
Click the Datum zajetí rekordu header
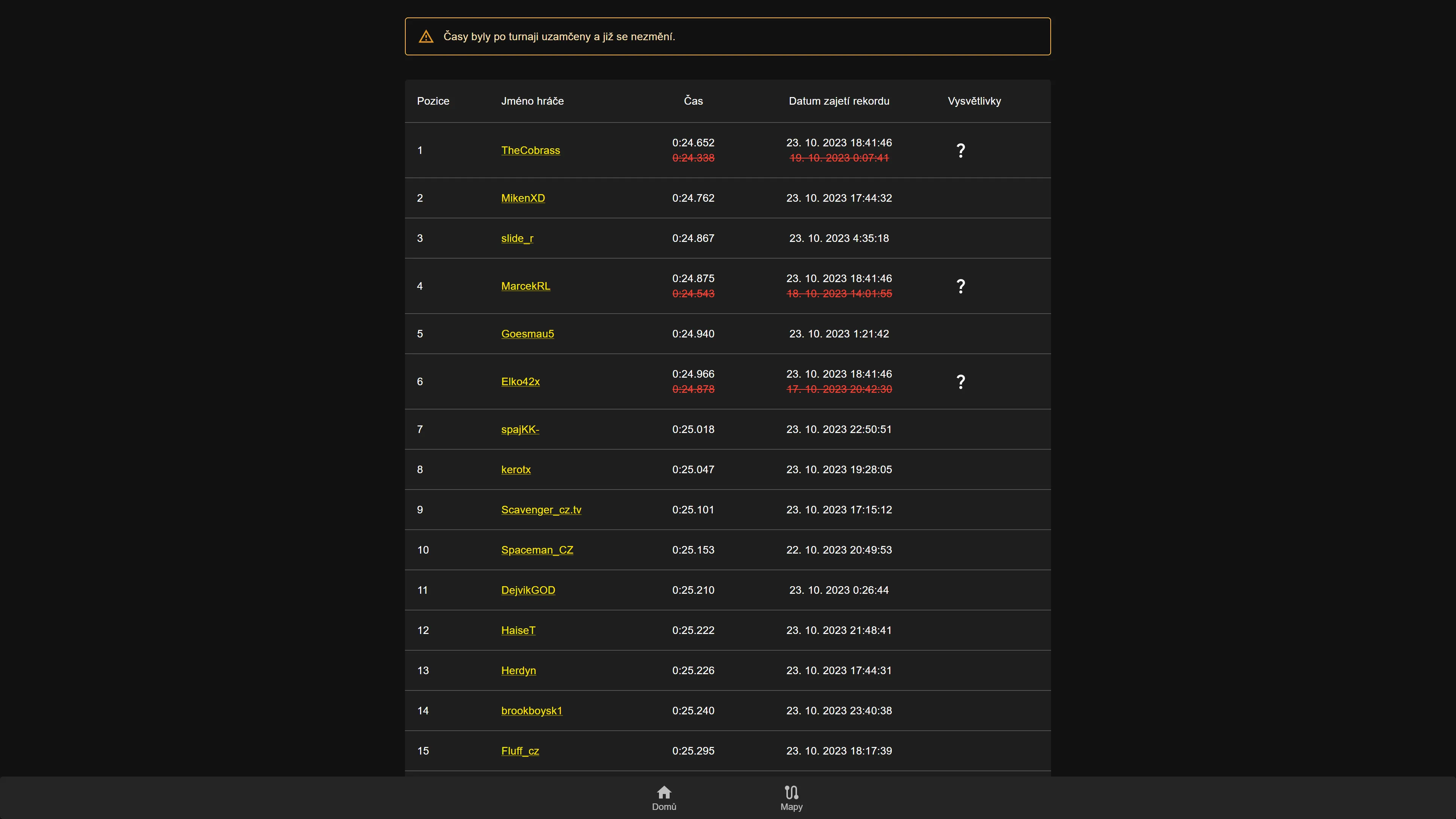pyautogui.click(x=839, y=101)
